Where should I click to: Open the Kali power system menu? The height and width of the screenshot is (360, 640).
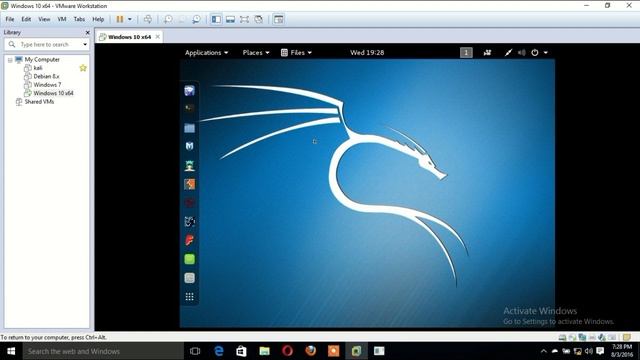539,53
